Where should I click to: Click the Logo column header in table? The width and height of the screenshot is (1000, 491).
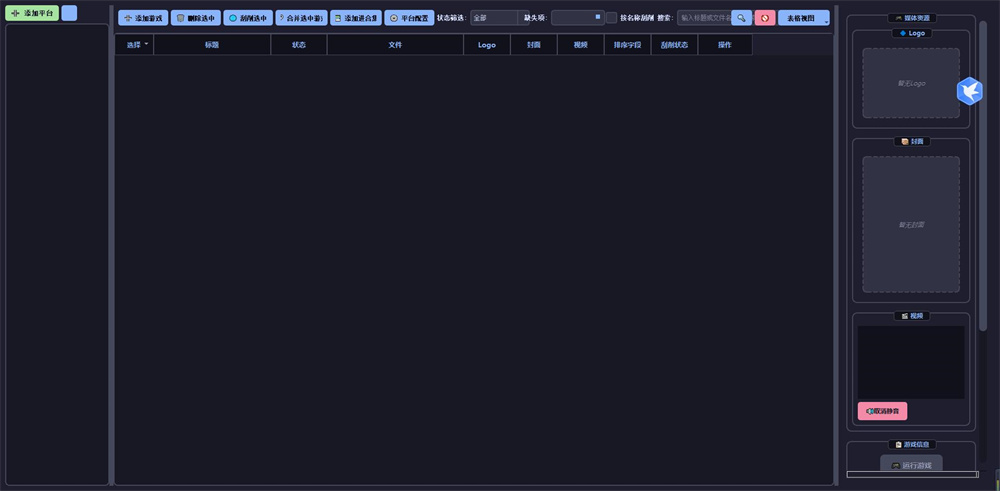(487, 45)
